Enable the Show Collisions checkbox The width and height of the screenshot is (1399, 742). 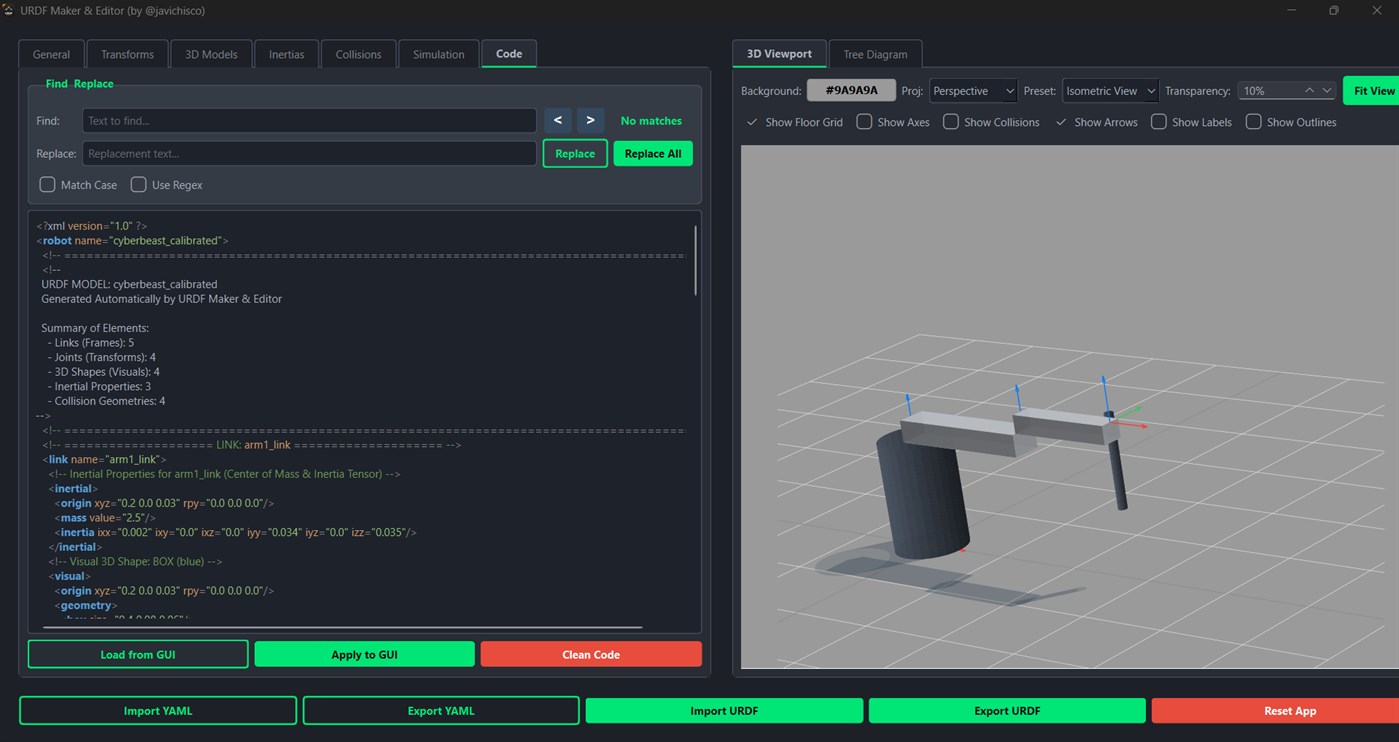951,122
